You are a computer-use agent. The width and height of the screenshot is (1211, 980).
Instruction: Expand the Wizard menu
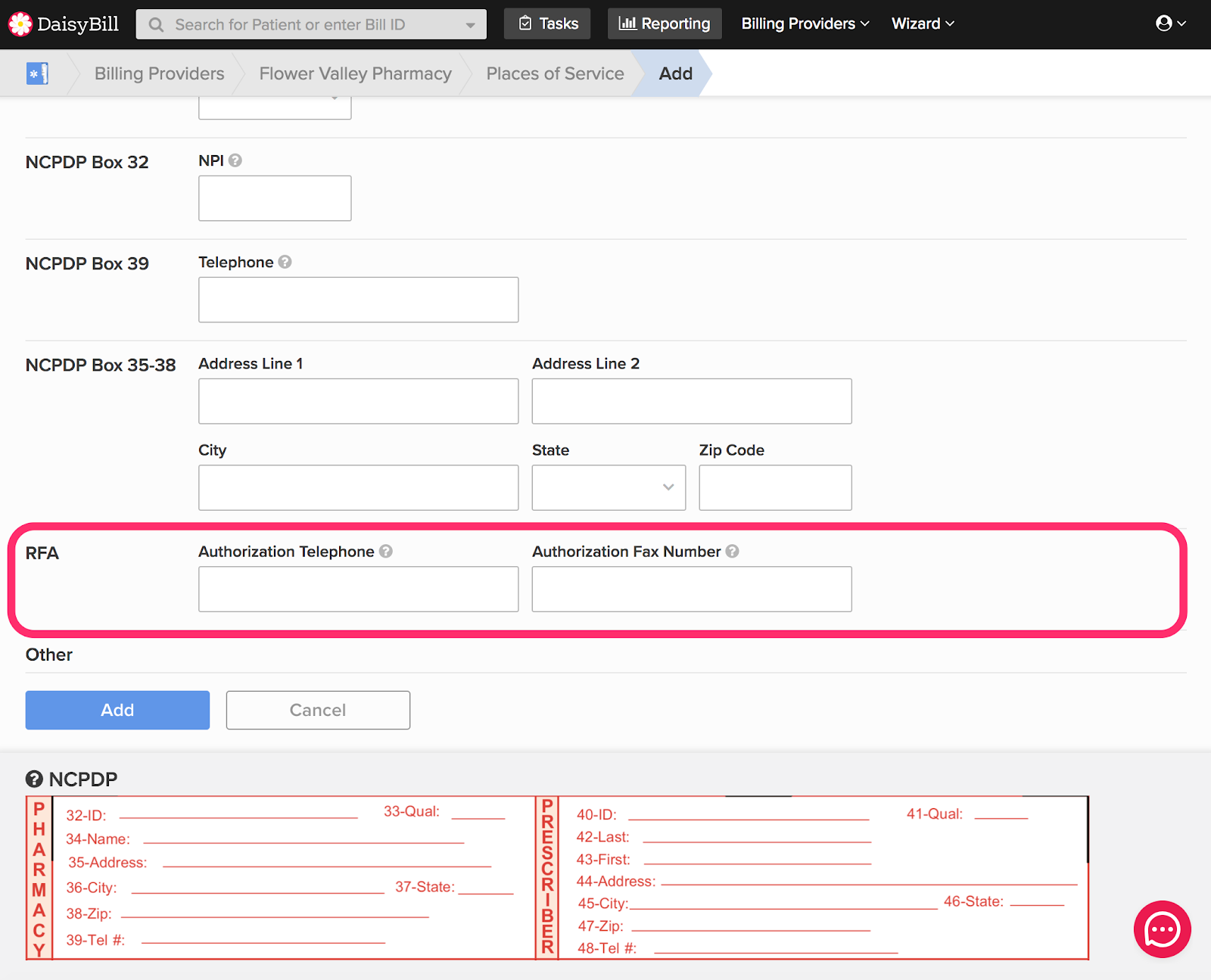(923, 23)
